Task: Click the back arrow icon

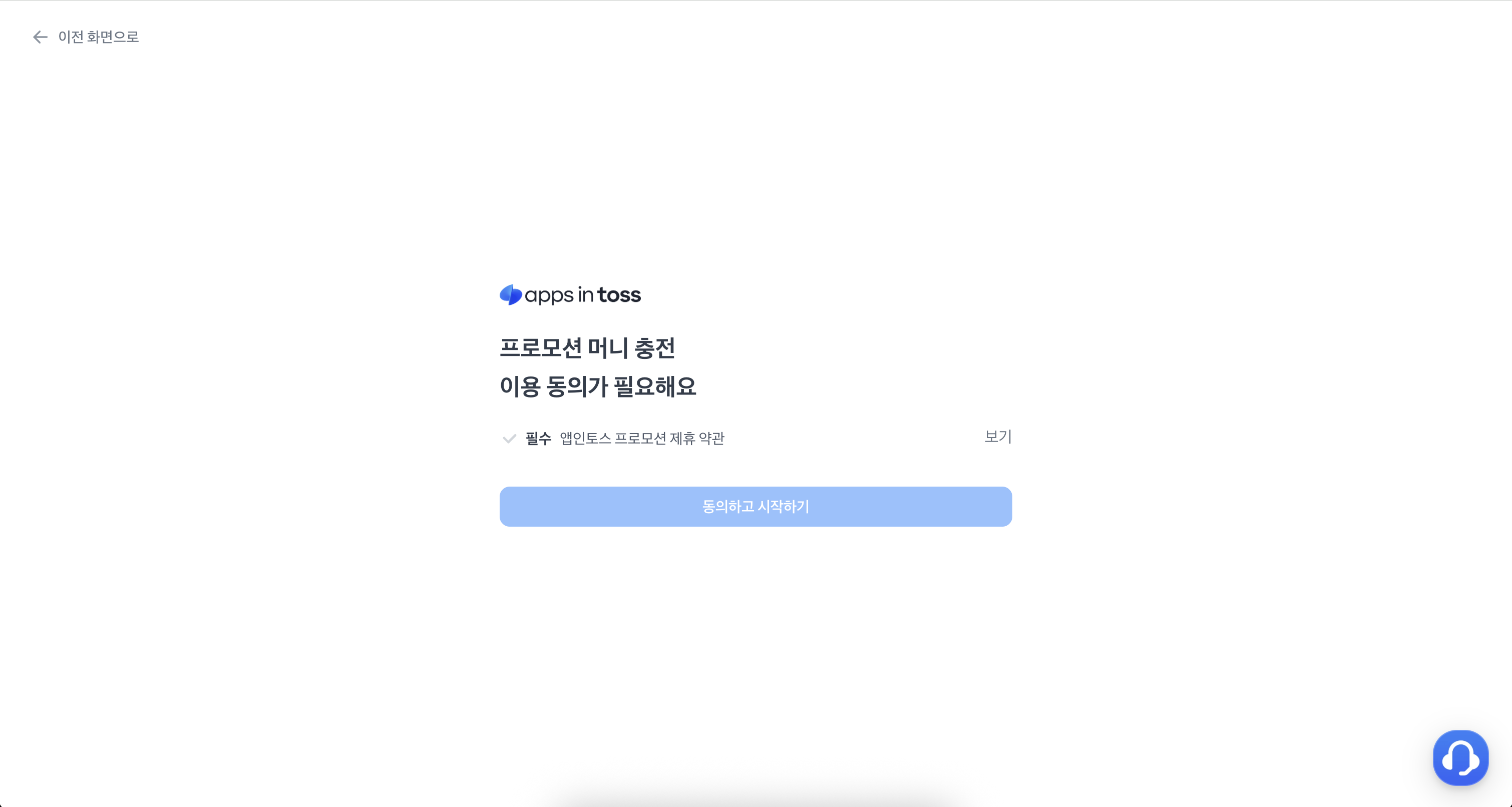Action: pos(40,37)
